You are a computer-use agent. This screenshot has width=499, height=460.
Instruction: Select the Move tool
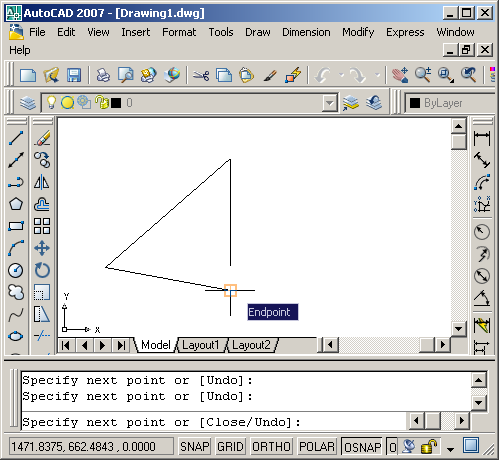42,248
